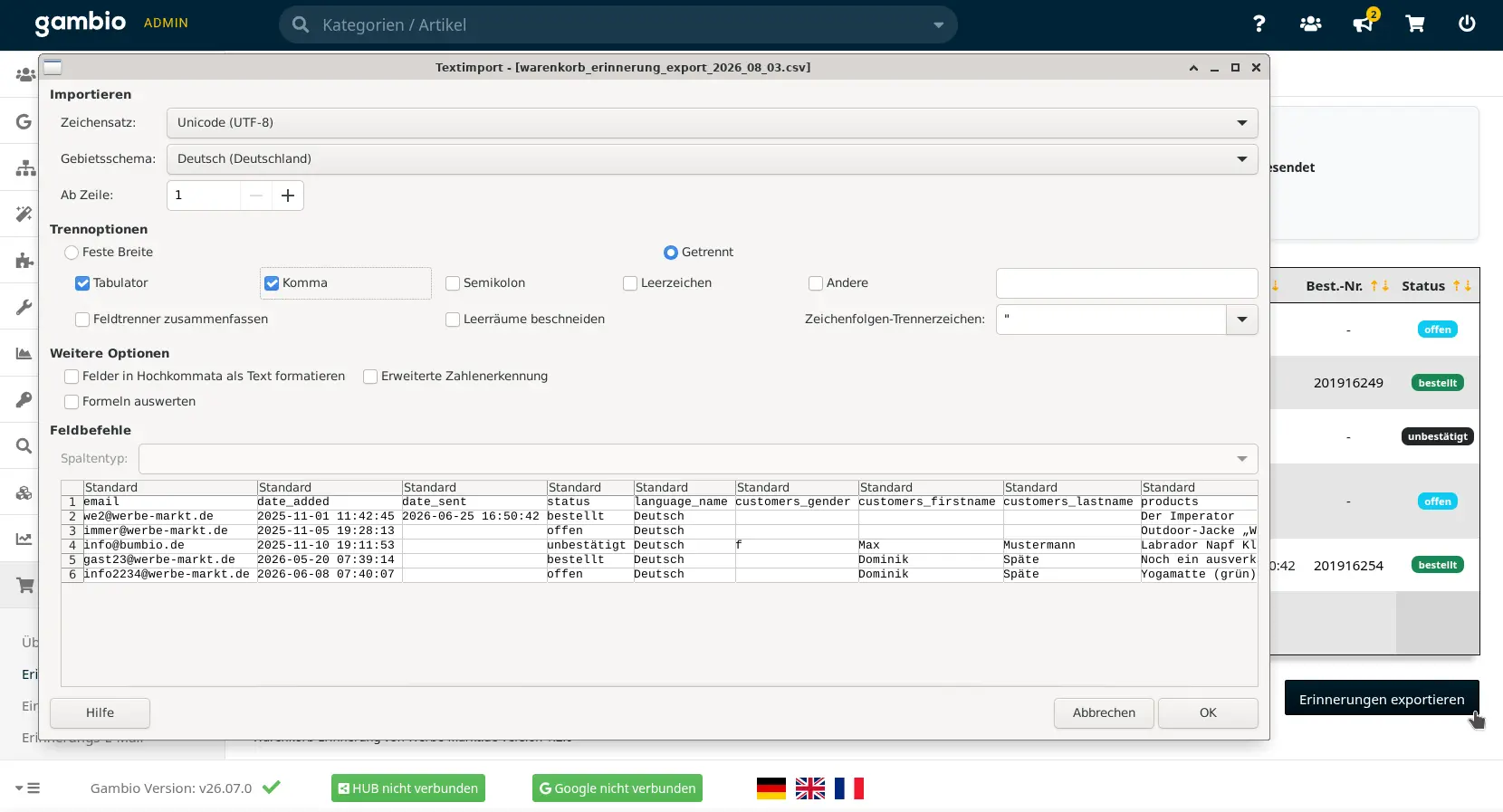This screenshot has width=1503, height=812.
Task: Click the Google nicht verbunden button
Action: [617, 788]
